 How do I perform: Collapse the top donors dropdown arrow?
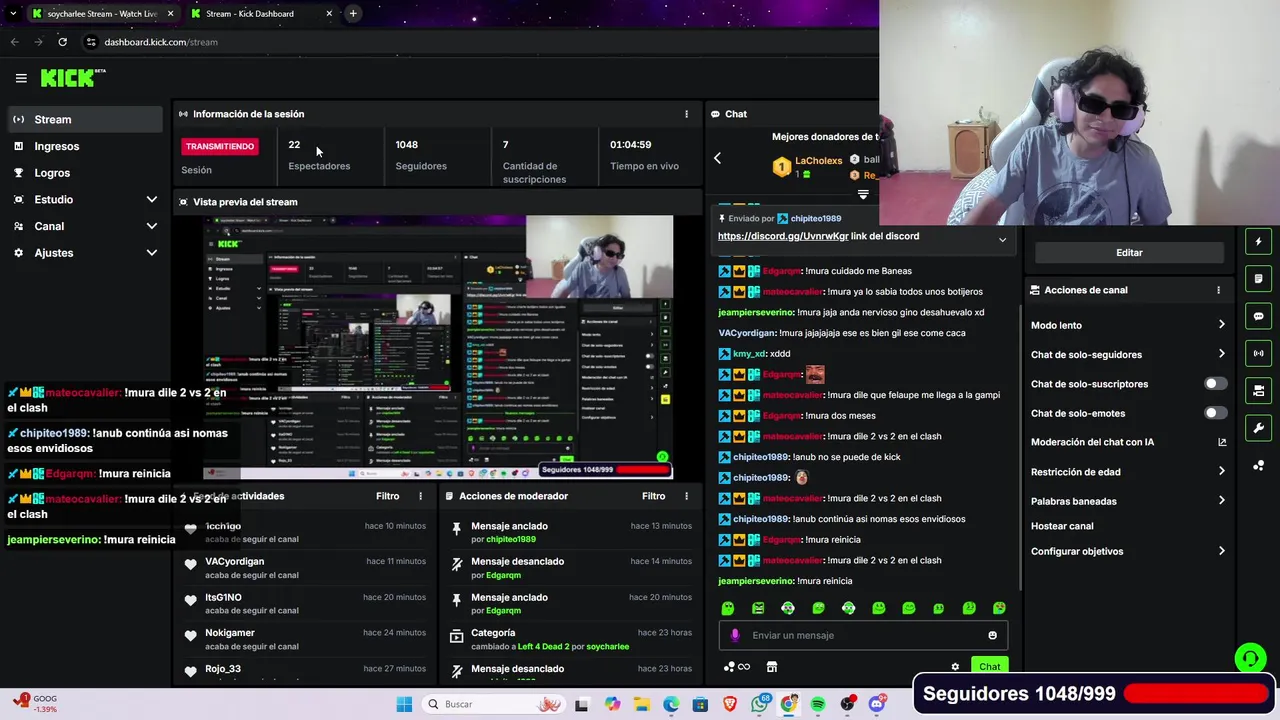pyautogui.click(x=863, y=194)
